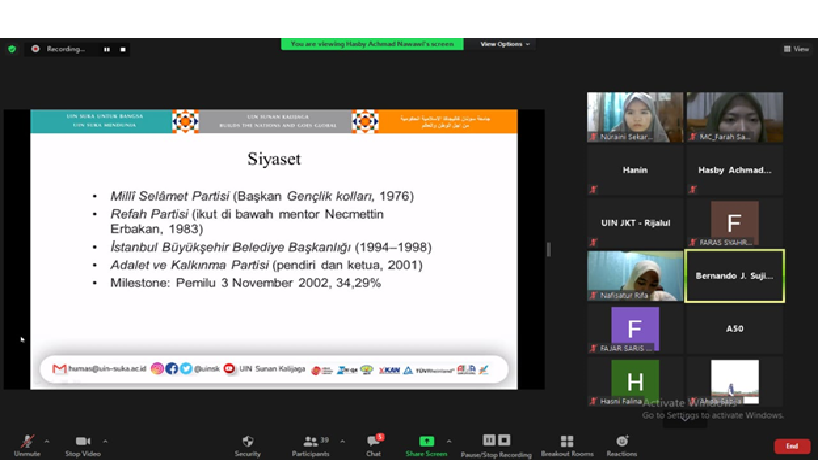Click the red Recording indicator icon
Viewport: 819px width, 460px height.
(x=35, y=49)
